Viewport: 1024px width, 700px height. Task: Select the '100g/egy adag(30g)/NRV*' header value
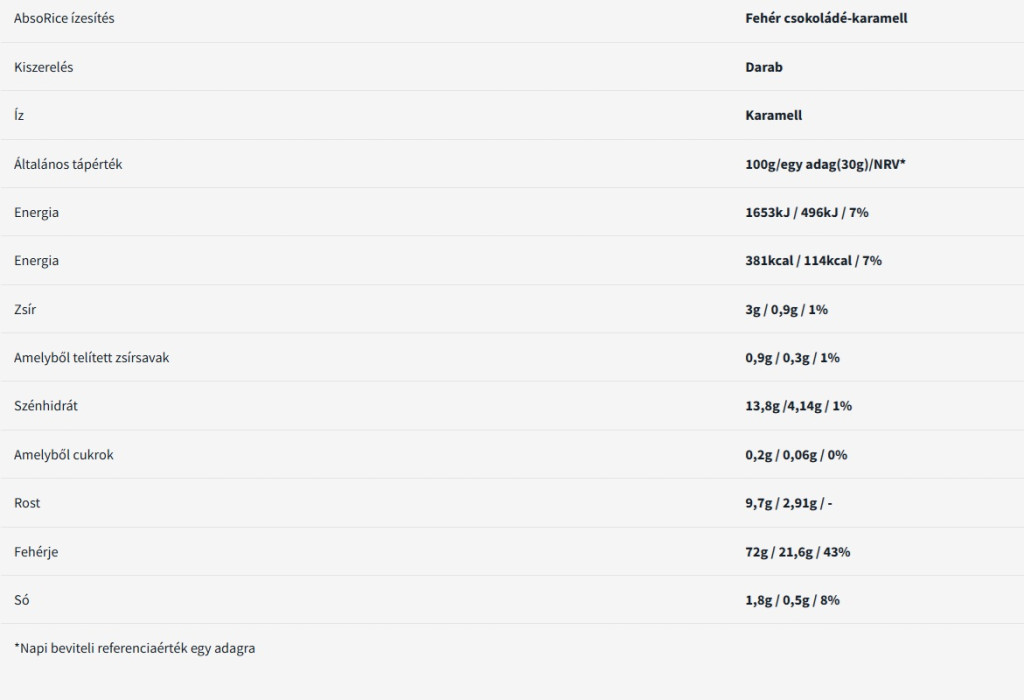pyautogui.click(x=825, y=164)
